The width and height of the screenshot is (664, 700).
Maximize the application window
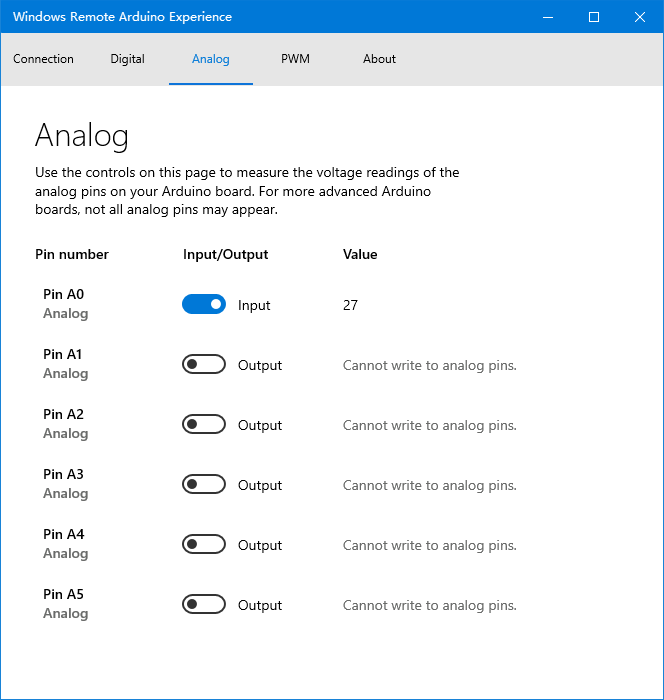tap(594, 17)
